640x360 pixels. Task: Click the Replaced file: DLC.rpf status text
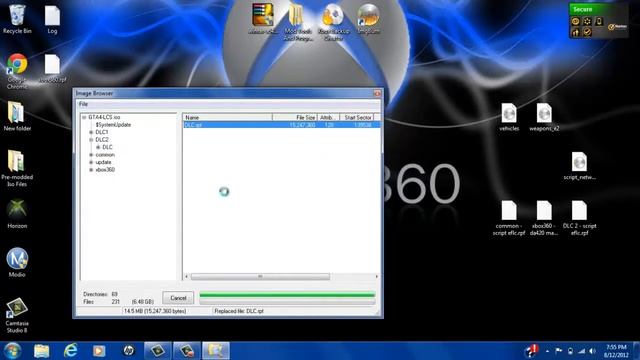coord(239,311)
